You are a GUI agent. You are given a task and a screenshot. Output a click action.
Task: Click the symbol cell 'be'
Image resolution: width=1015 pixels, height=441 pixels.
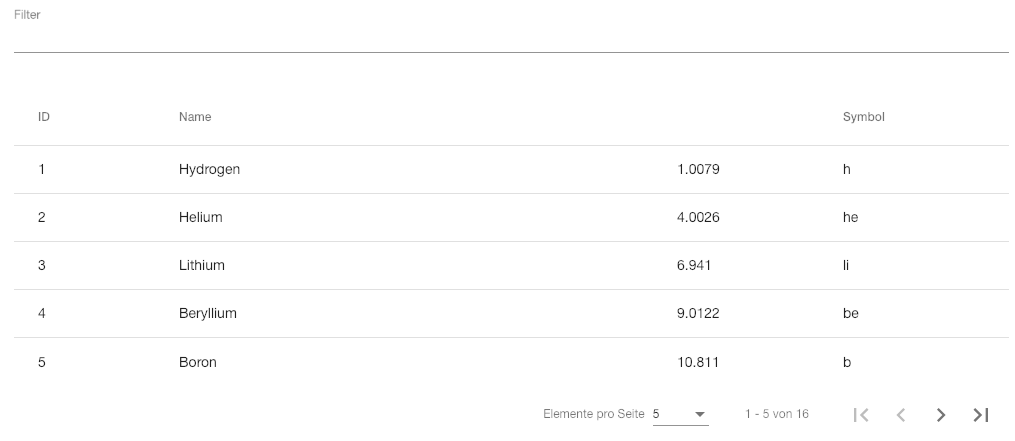[x=851, y=313]
